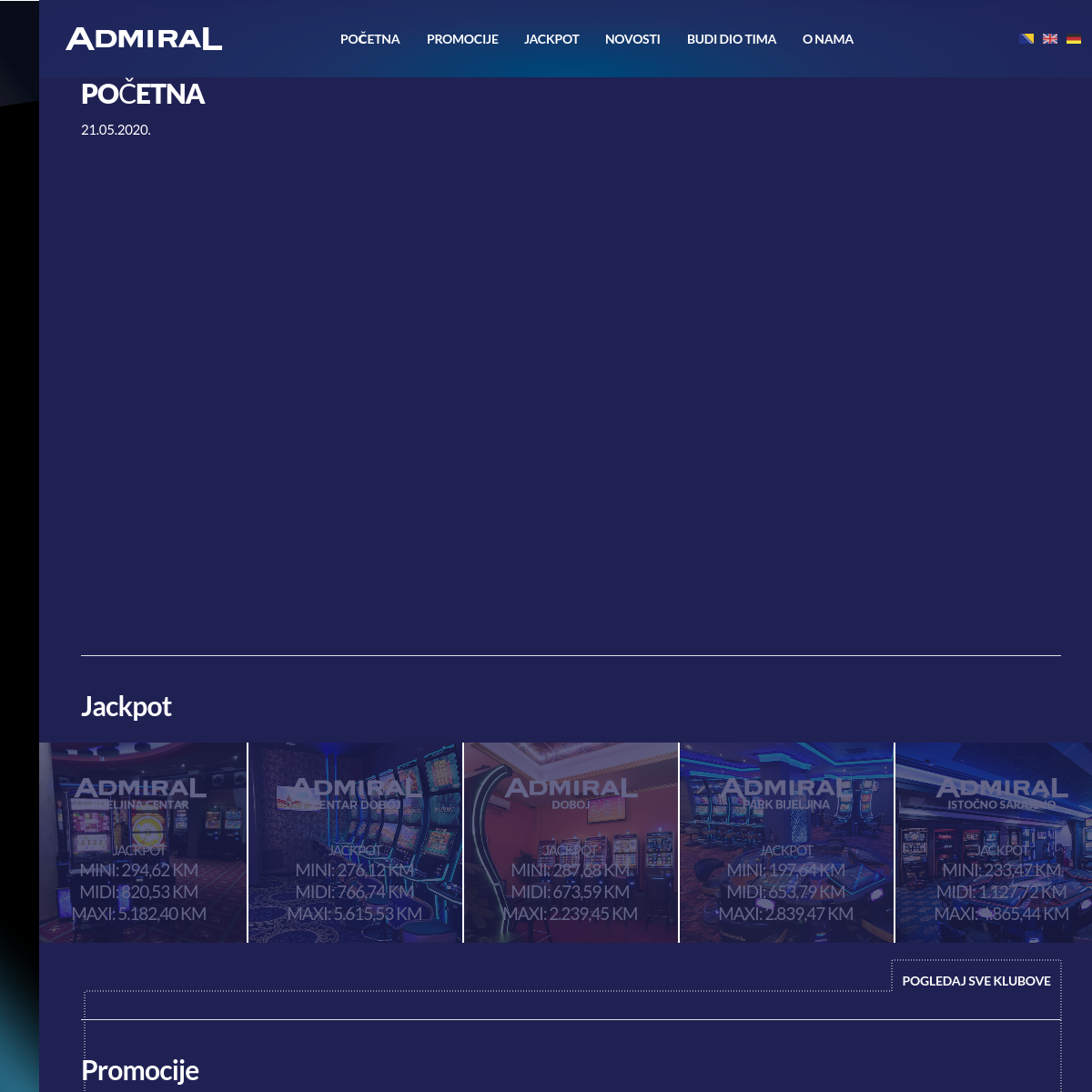Click the large Početna page title

(x=143, y=94)
